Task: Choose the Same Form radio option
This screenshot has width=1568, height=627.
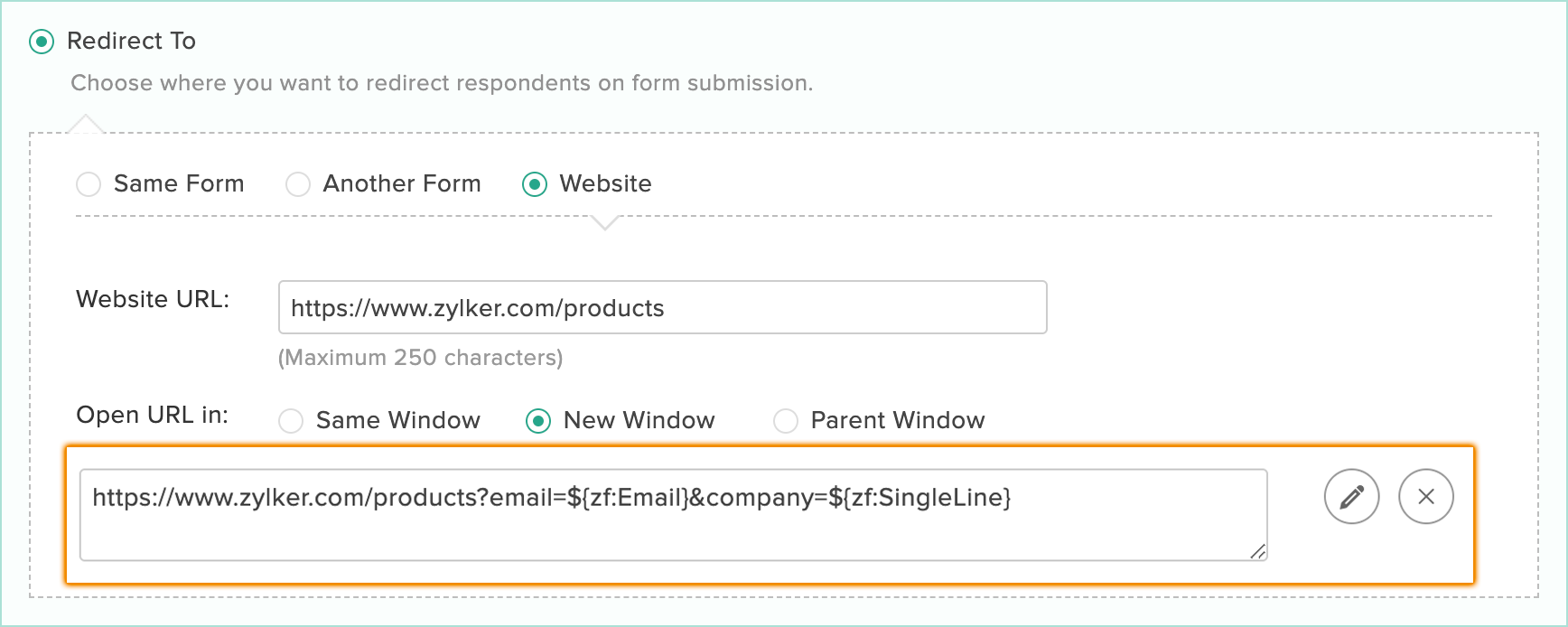Action: 89,184
